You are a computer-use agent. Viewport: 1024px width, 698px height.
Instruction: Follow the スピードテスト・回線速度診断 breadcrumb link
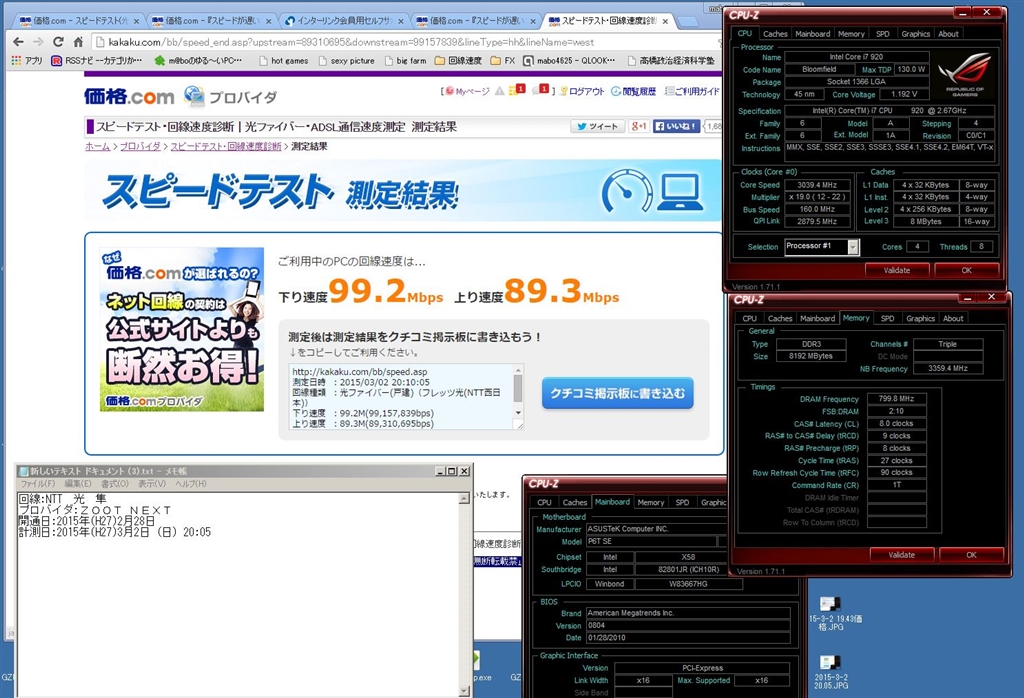226,146
